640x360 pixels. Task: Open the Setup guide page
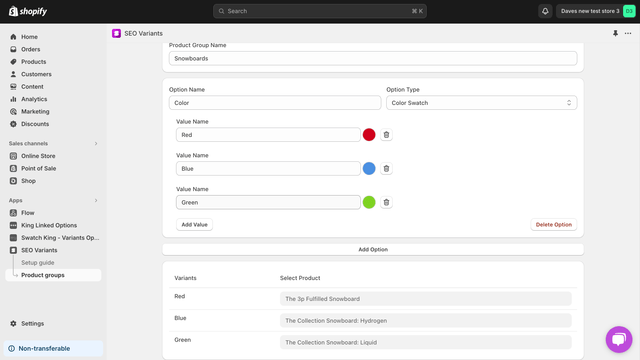click(38, 262)
